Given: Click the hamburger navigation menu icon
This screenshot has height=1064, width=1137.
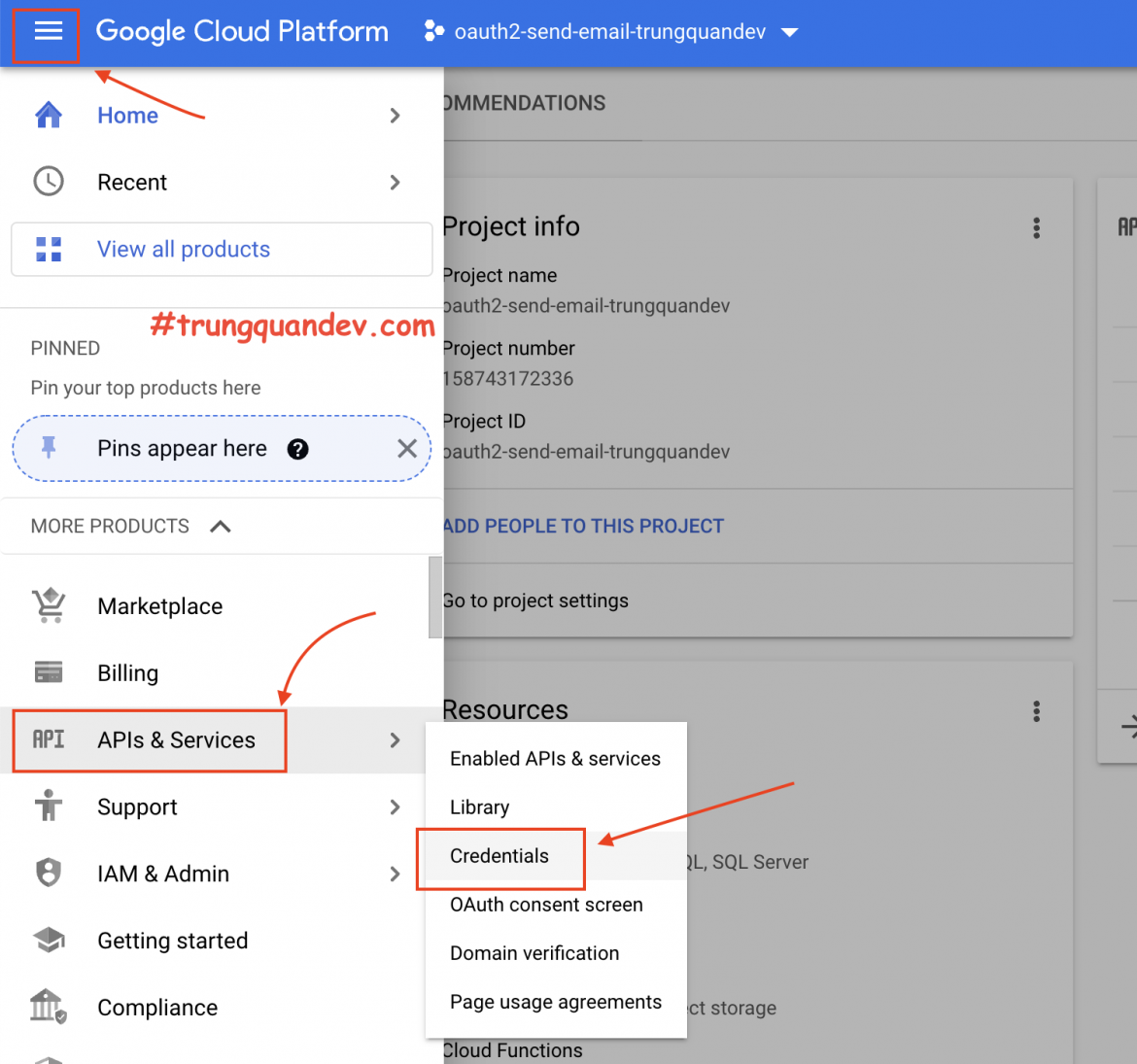Looking at the screenshot, I should (48, 32).
